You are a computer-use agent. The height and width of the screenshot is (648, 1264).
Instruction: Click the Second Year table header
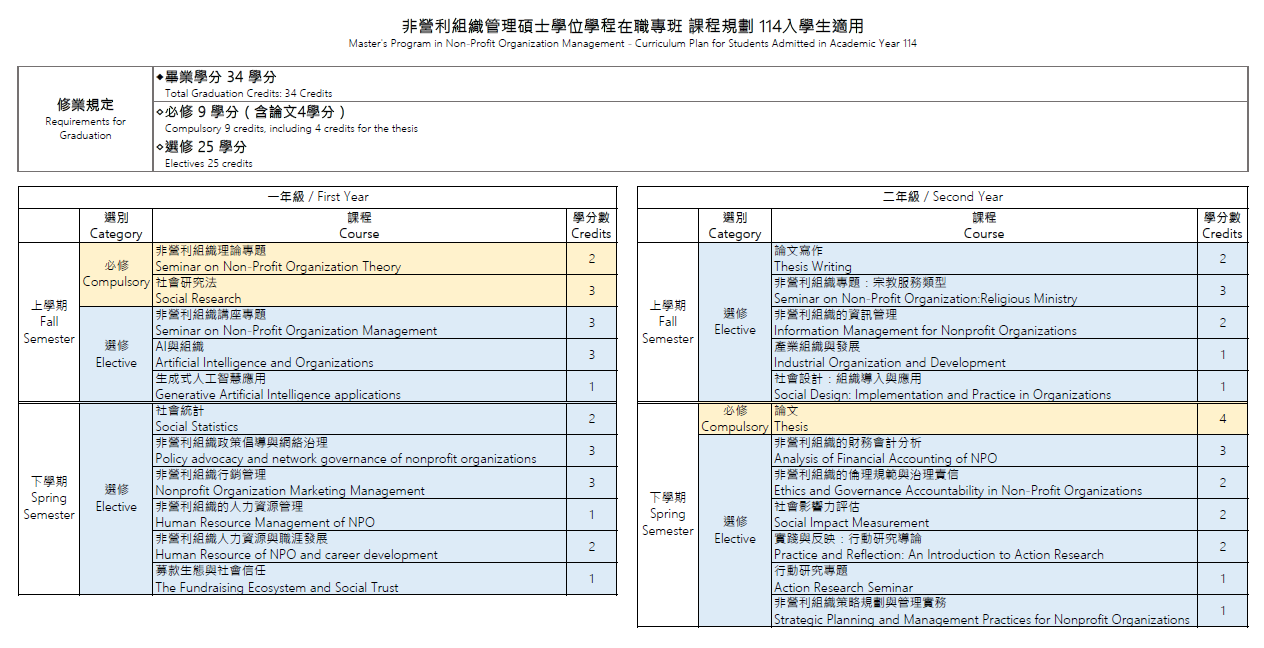942,197
